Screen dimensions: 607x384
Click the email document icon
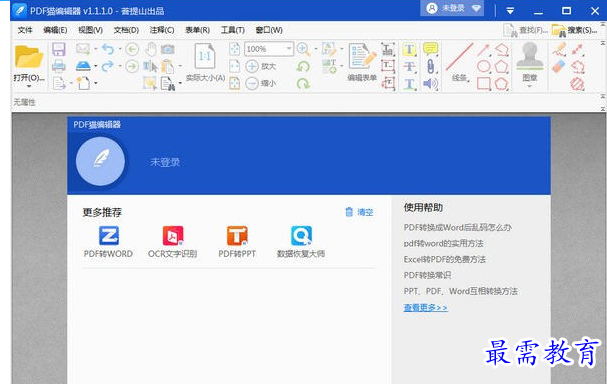pos(83,49)
